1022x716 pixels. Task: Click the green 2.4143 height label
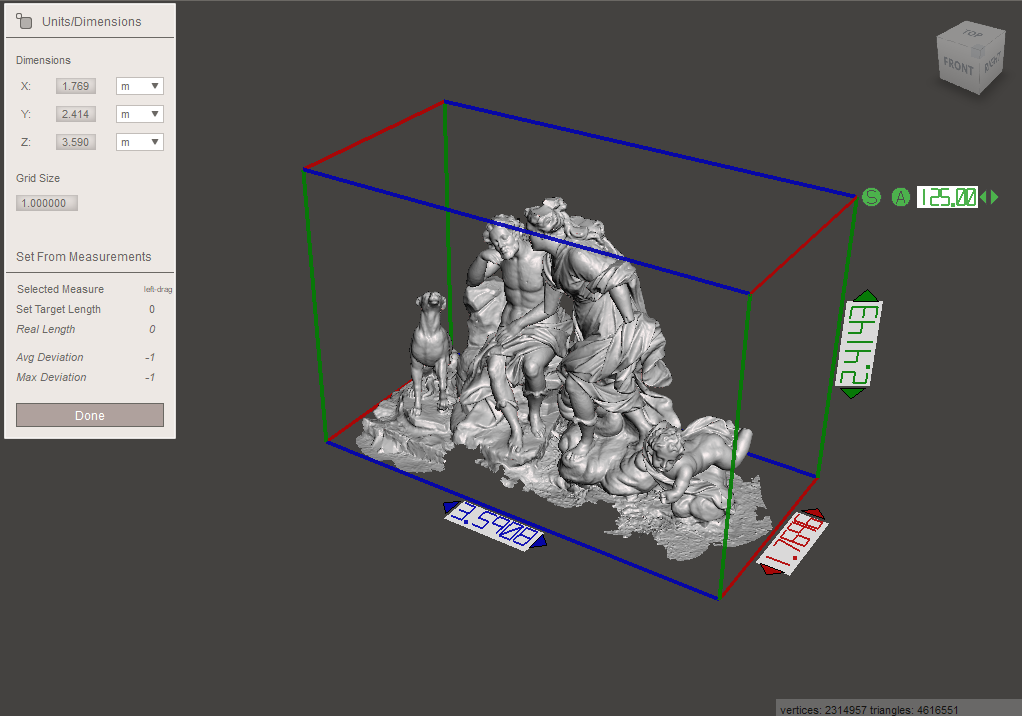[x=858, y=343]
